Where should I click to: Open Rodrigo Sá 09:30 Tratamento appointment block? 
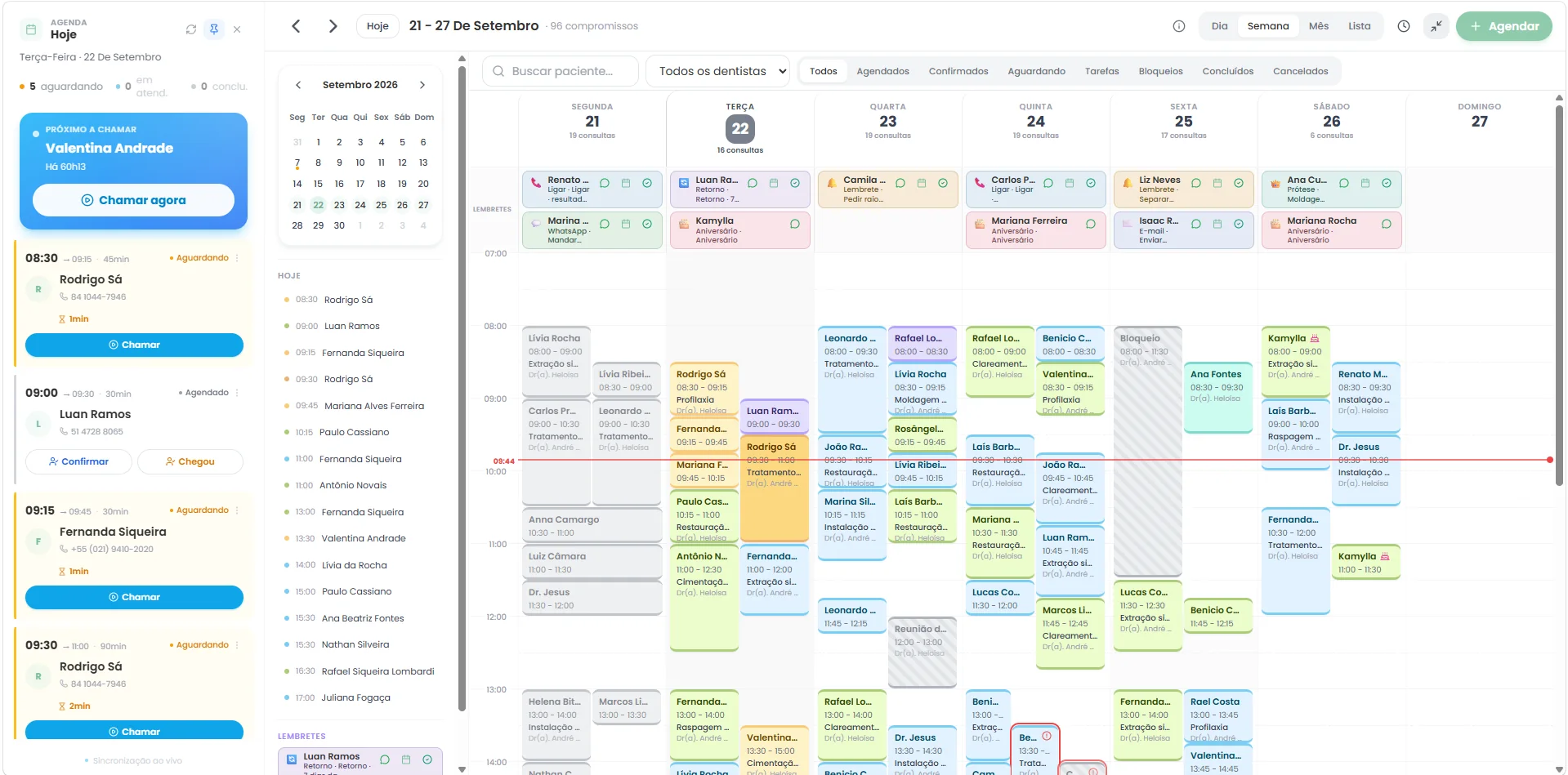click(774, 487)
